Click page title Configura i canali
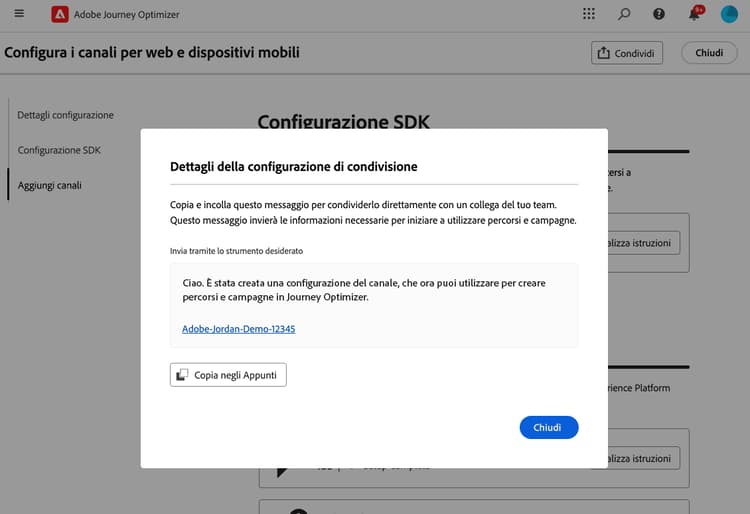Screen dimensions: 750x514 pyautogui.click(x=152, y=52)
